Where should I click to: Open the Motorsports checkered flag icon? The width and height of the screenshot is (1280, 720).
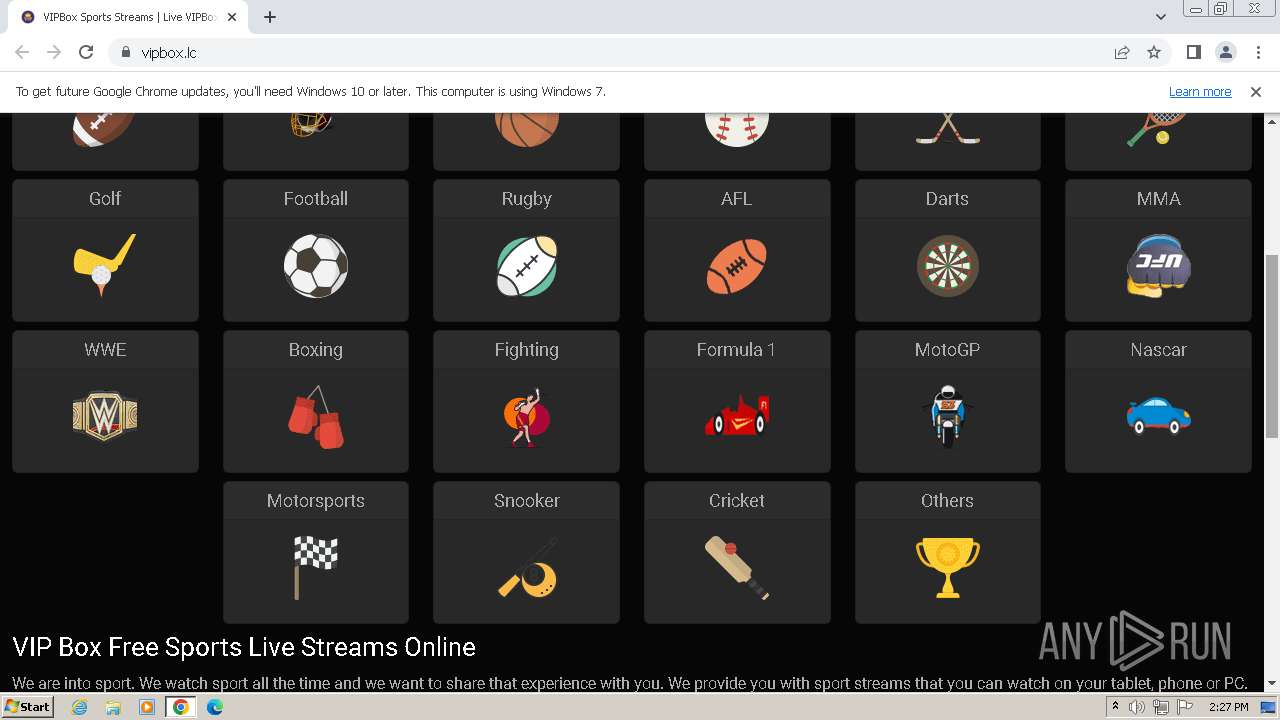pos(316,567)
